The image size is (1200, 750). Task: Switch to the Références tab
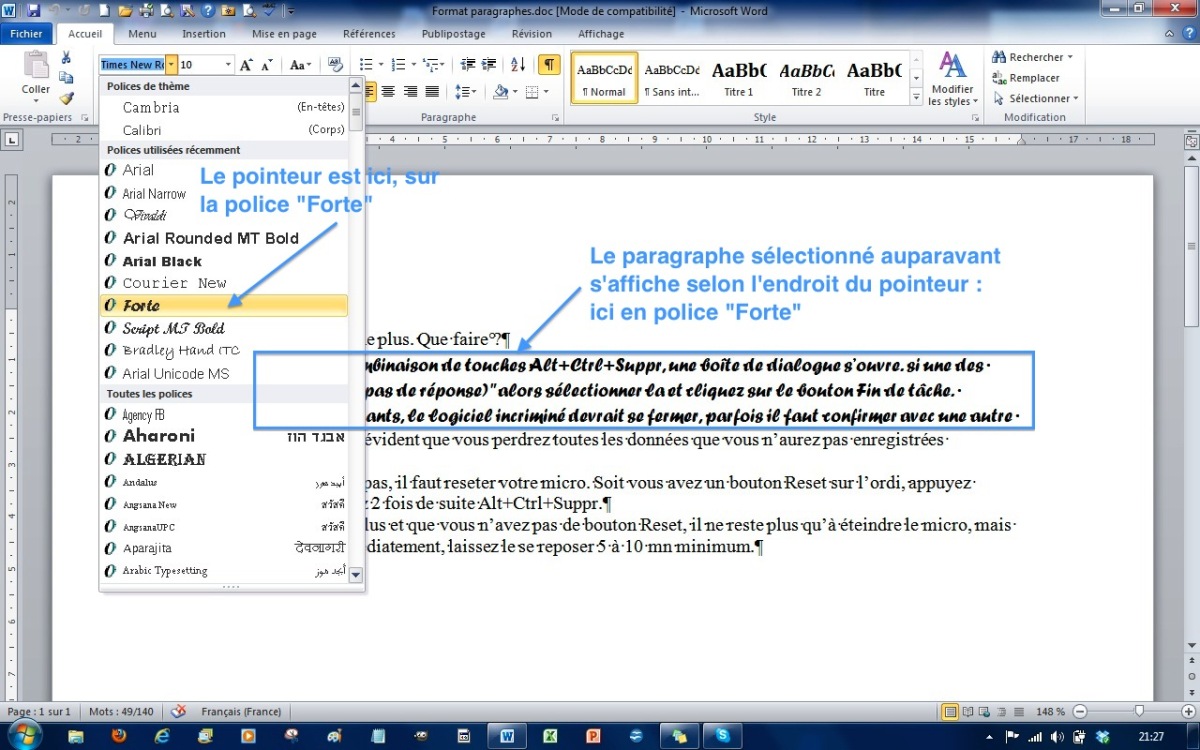[369, 34]
